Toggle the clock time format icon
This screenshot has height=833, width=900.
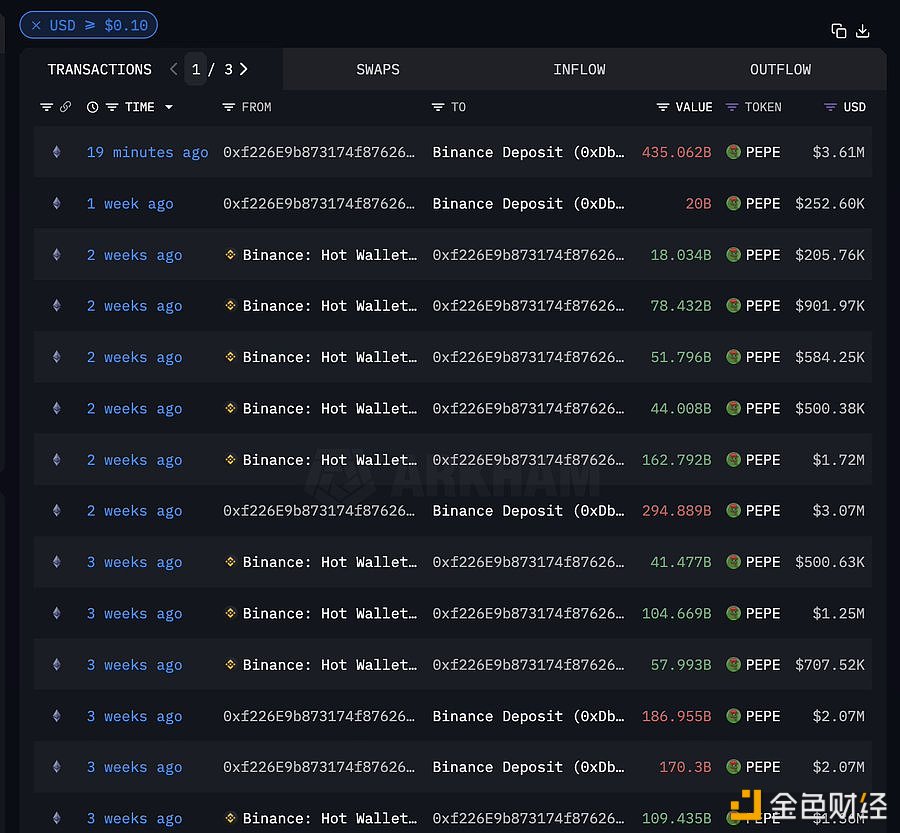(x=92, y=107)
